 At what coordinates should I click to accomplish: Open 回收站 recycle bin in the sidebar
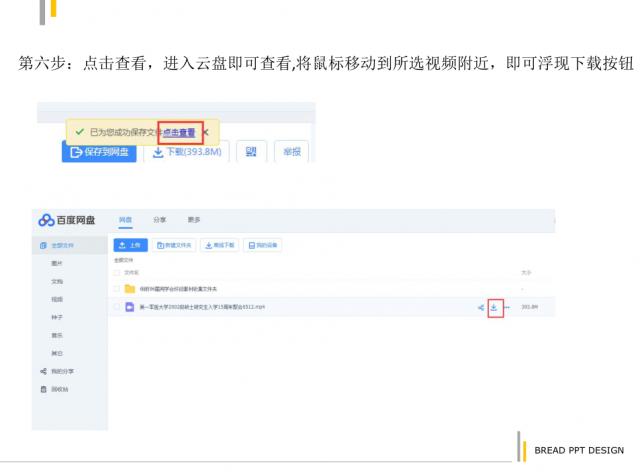tap(60, 389)
